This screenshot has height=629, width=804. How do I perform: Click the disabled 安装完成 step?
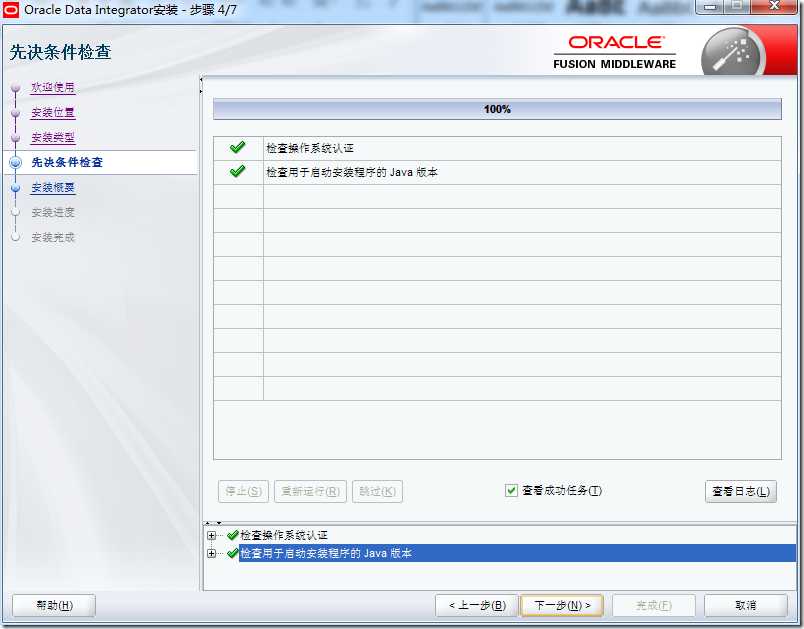coord(53,237)
